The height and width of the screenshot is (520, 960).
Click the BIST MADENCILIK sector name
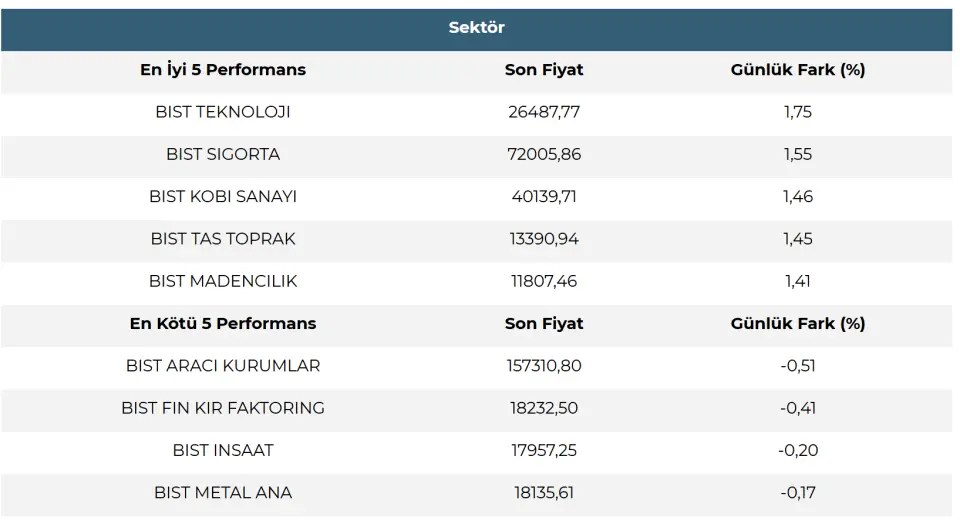(223, 281)
